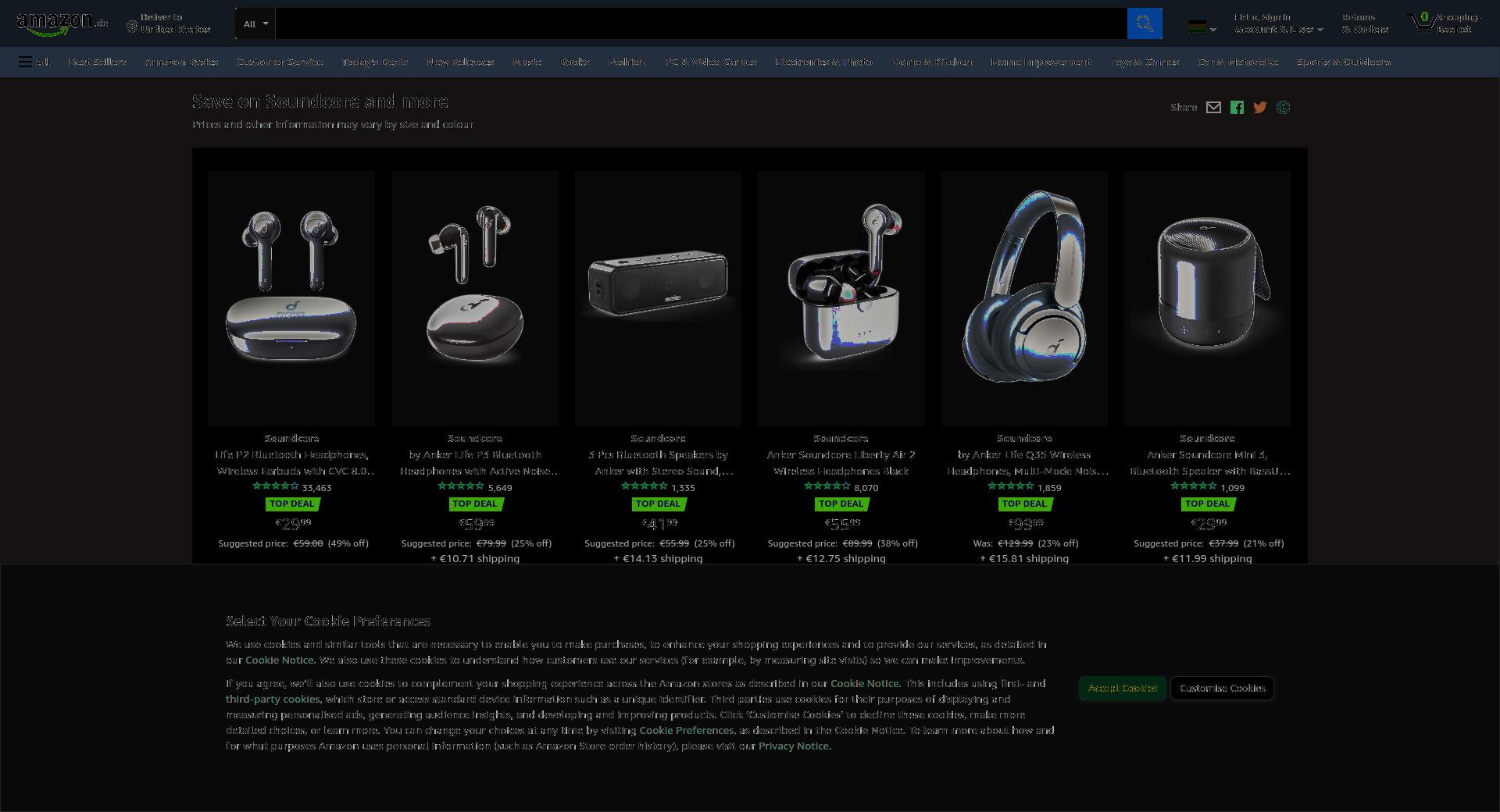Click the 8,070 reviews count
The height and width of the screenshot is (812, 1500).
tap(866, 488)
